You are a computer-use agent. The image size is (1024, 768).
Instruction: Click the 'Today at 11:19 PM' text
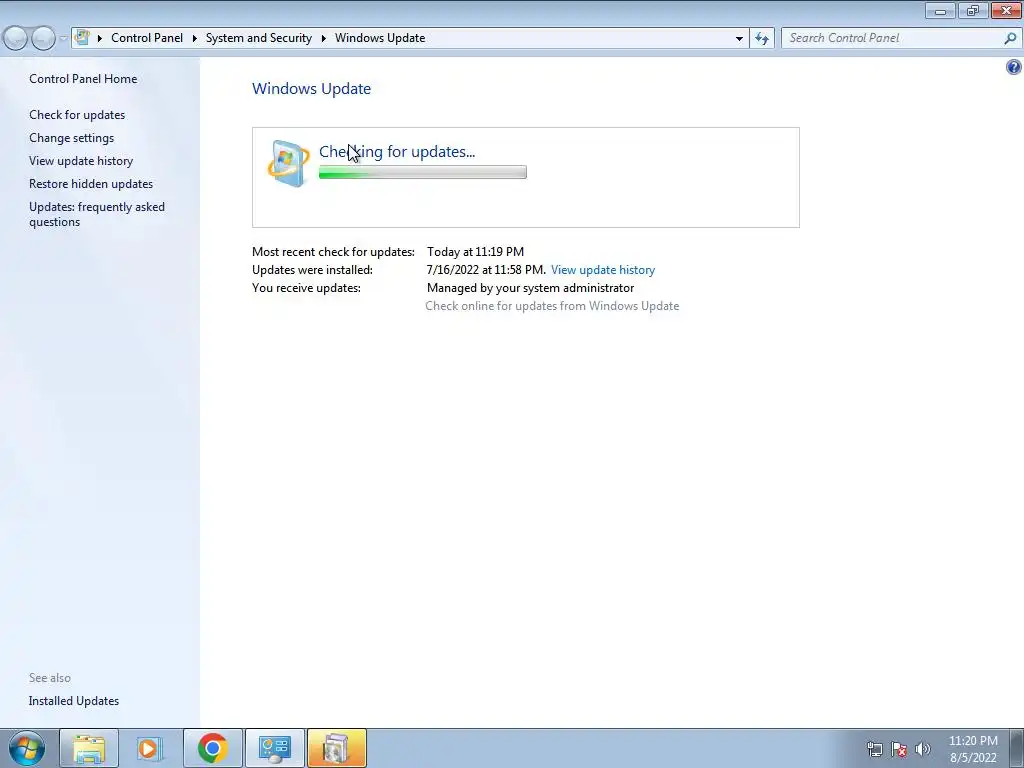tap(475, 251)
